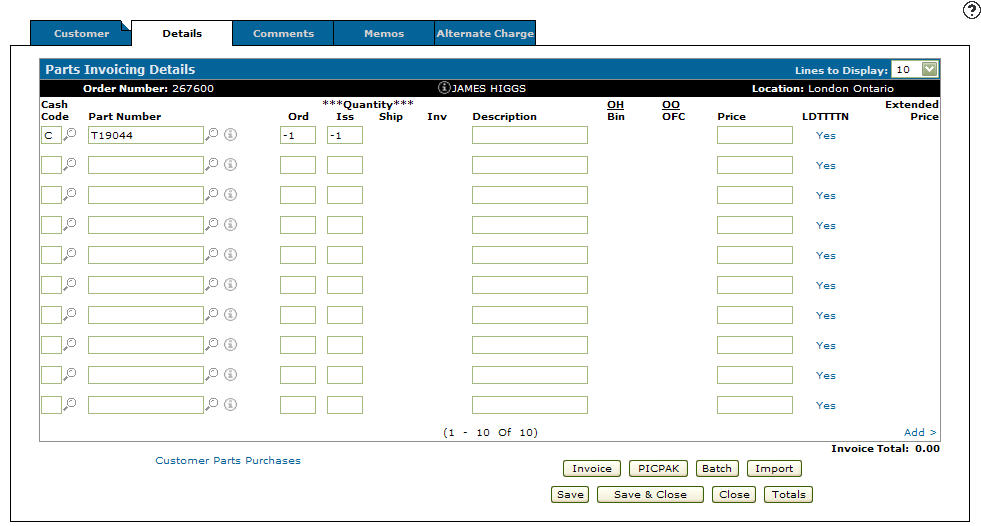Open part number search in seventh row
Screen dimensions: 981x526
211,314
